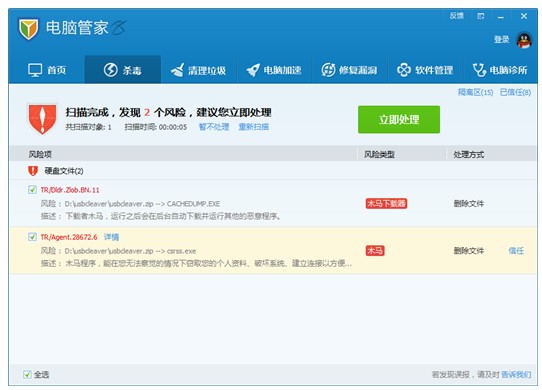Click the csrss.exe file path text
This screenshot has height=390, width=542.
tap(130, 251)
